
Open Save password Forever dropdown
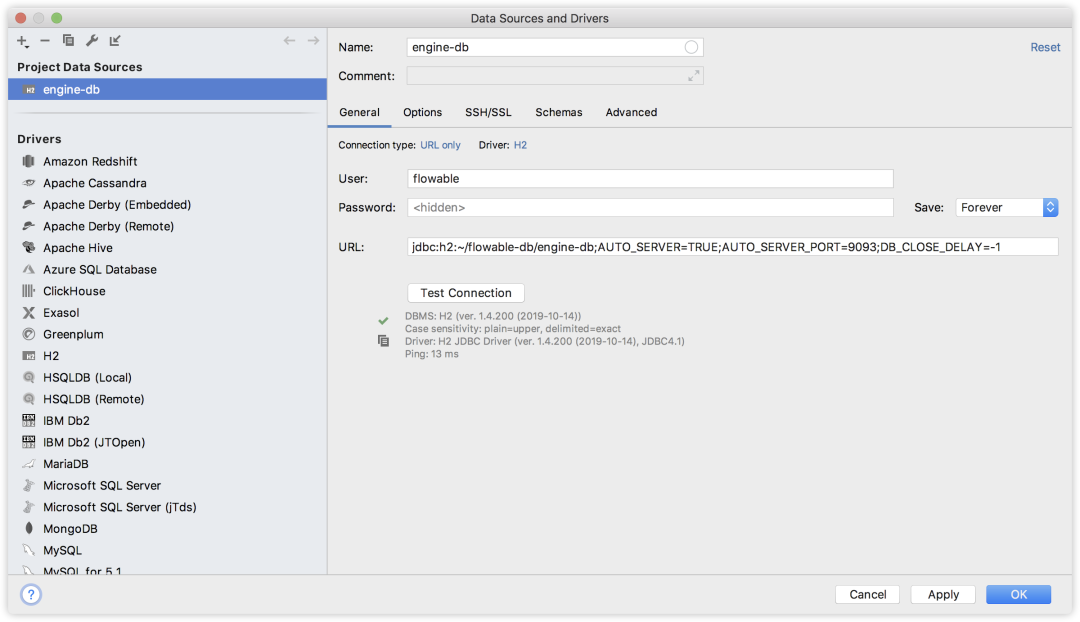pyautogui.click(x=1006, y=207)
